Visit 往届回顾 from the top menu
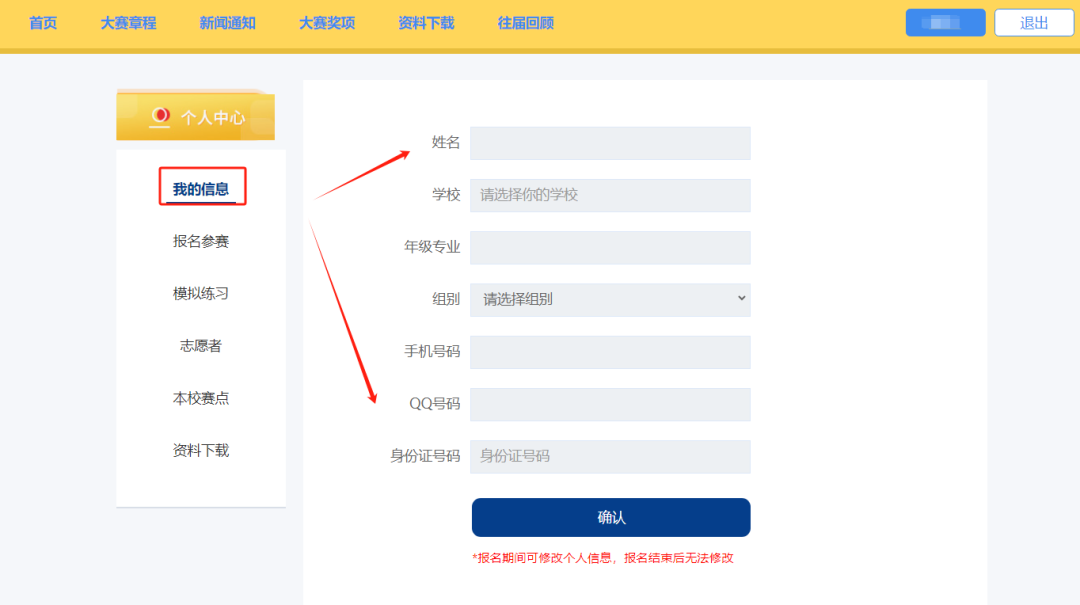Viewport: 1080px width, 605px height. [x=525, y=23]
